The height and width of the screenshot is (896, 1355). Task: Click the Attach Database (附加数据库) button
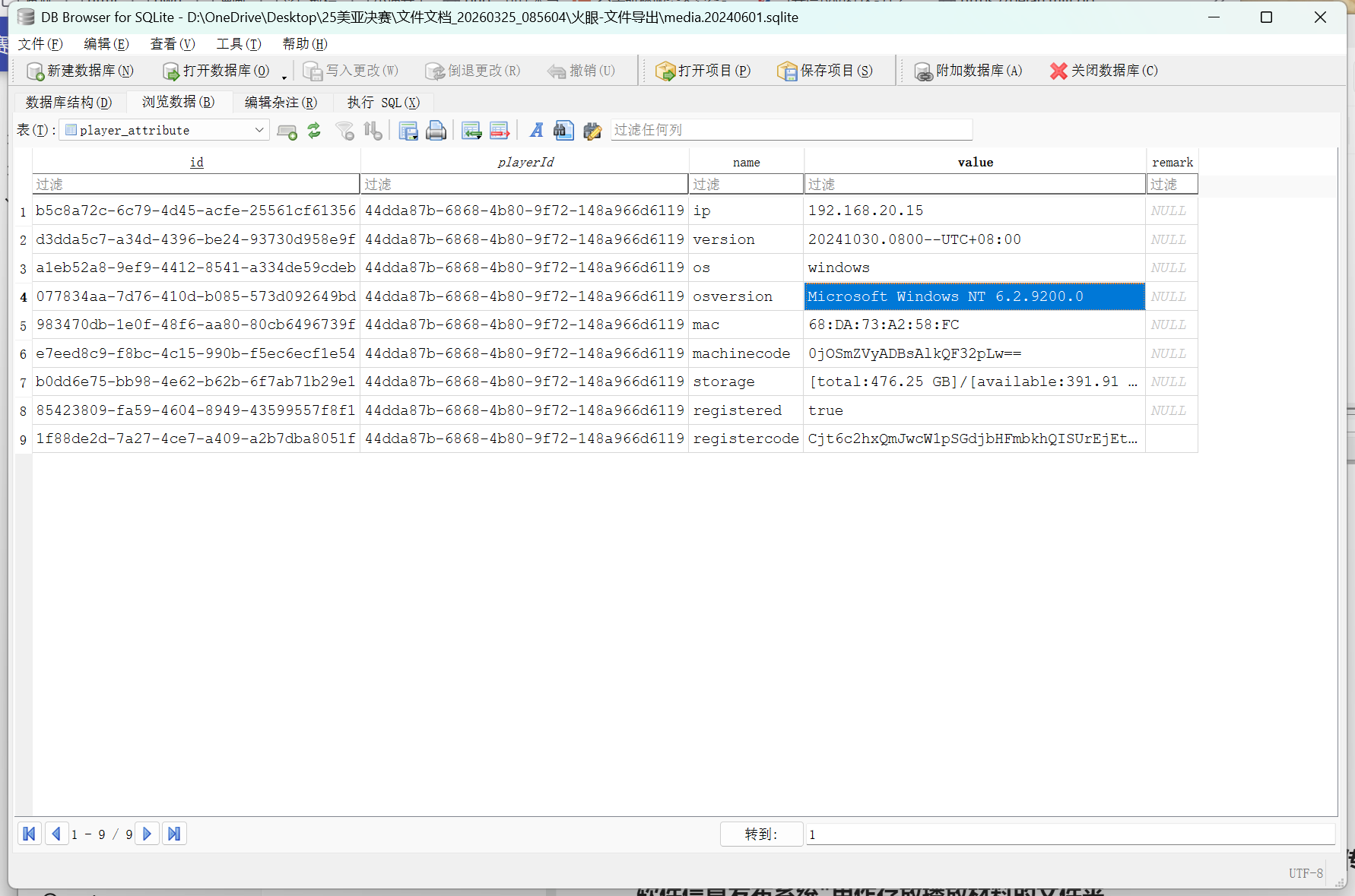[x=968, y=71]
